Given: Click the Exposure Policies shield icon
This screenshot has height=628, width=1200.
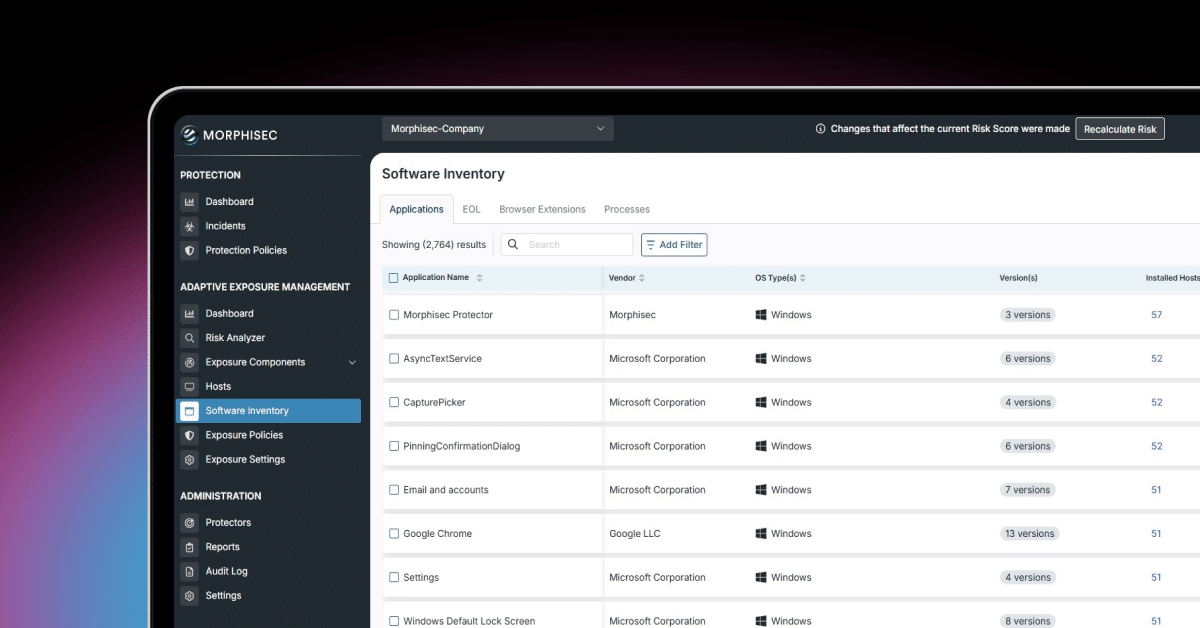Looking at the screenshot, I should click(189, 435).
